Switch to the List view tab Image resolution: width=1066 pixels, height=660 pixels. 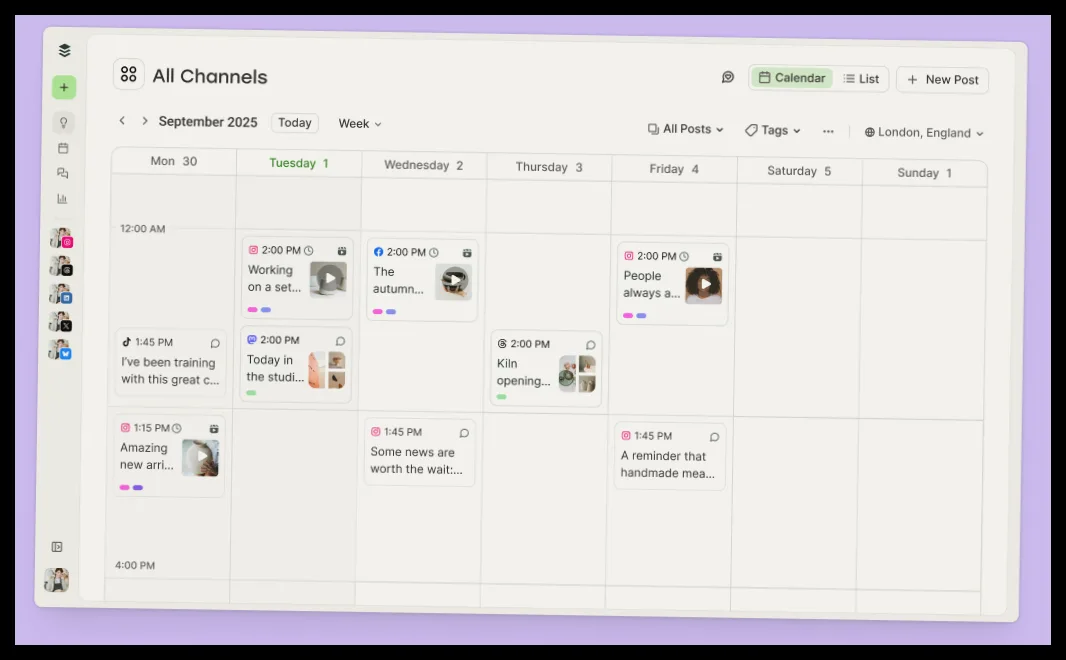[861, 79]
